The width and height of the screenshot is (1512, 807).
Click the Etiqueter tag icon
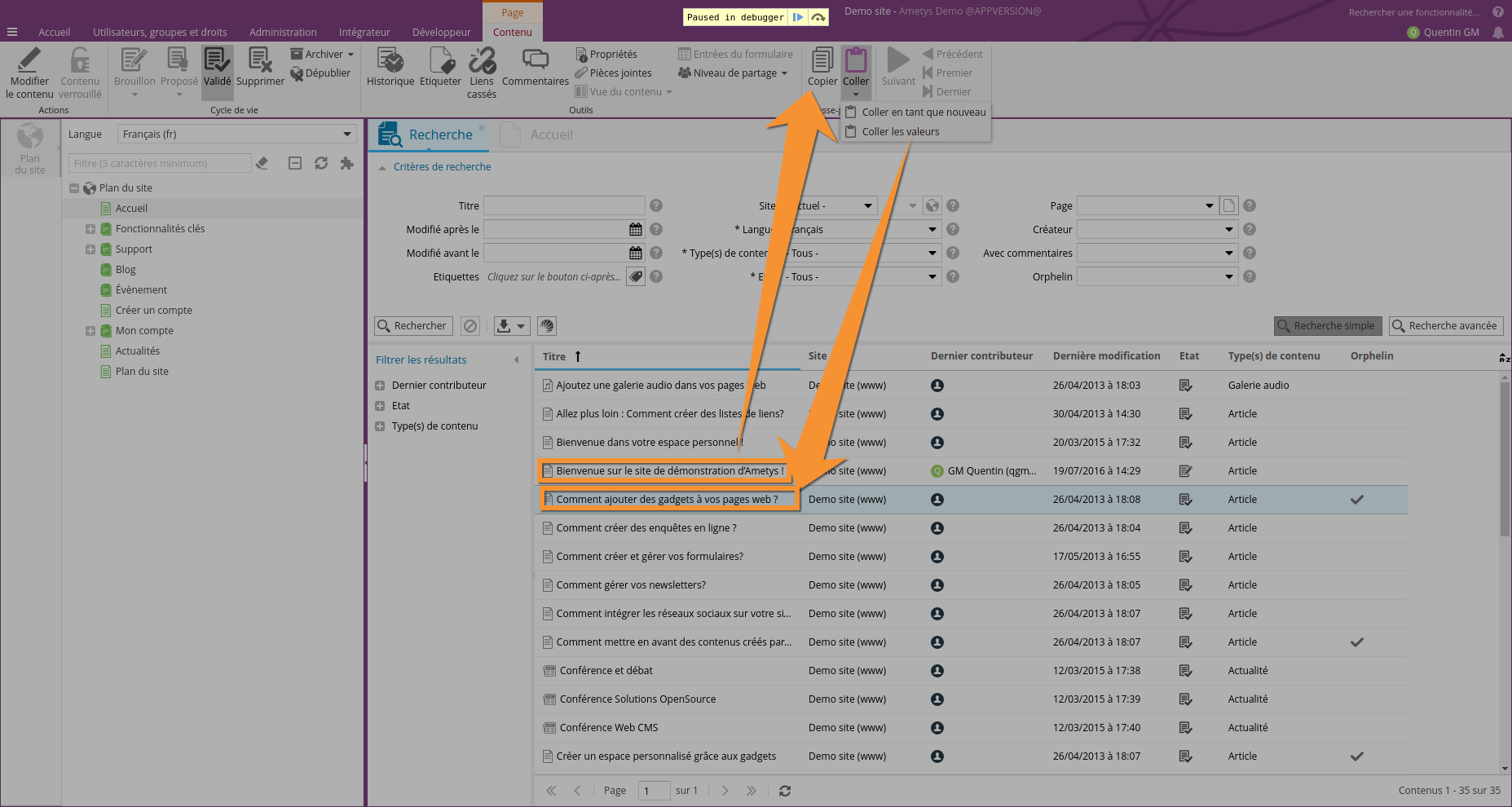tap(441, 60)
